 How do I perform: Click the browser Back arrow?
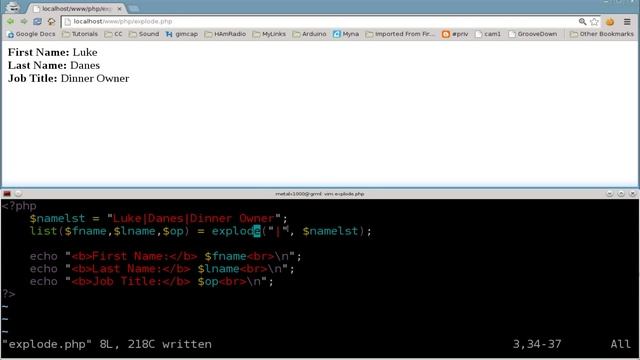[x=10, y=21]
